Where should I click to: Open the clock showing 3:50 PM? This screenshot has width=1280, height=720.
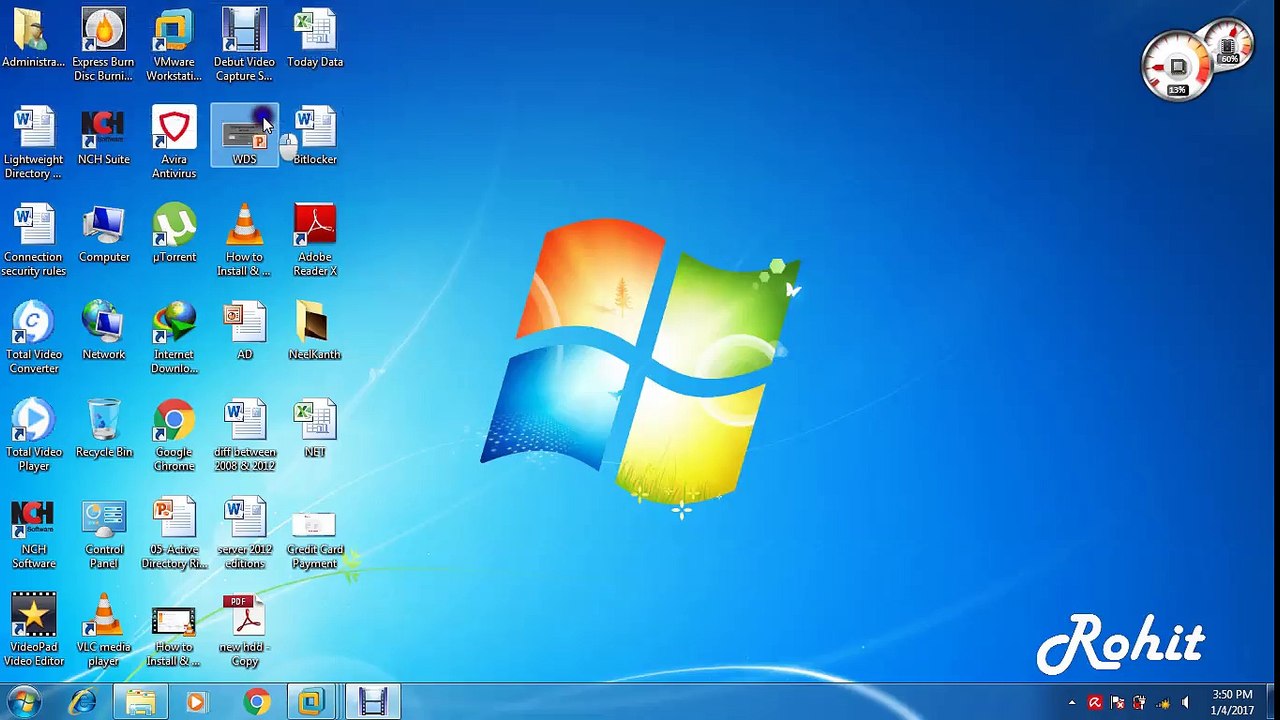(1232, 702)
